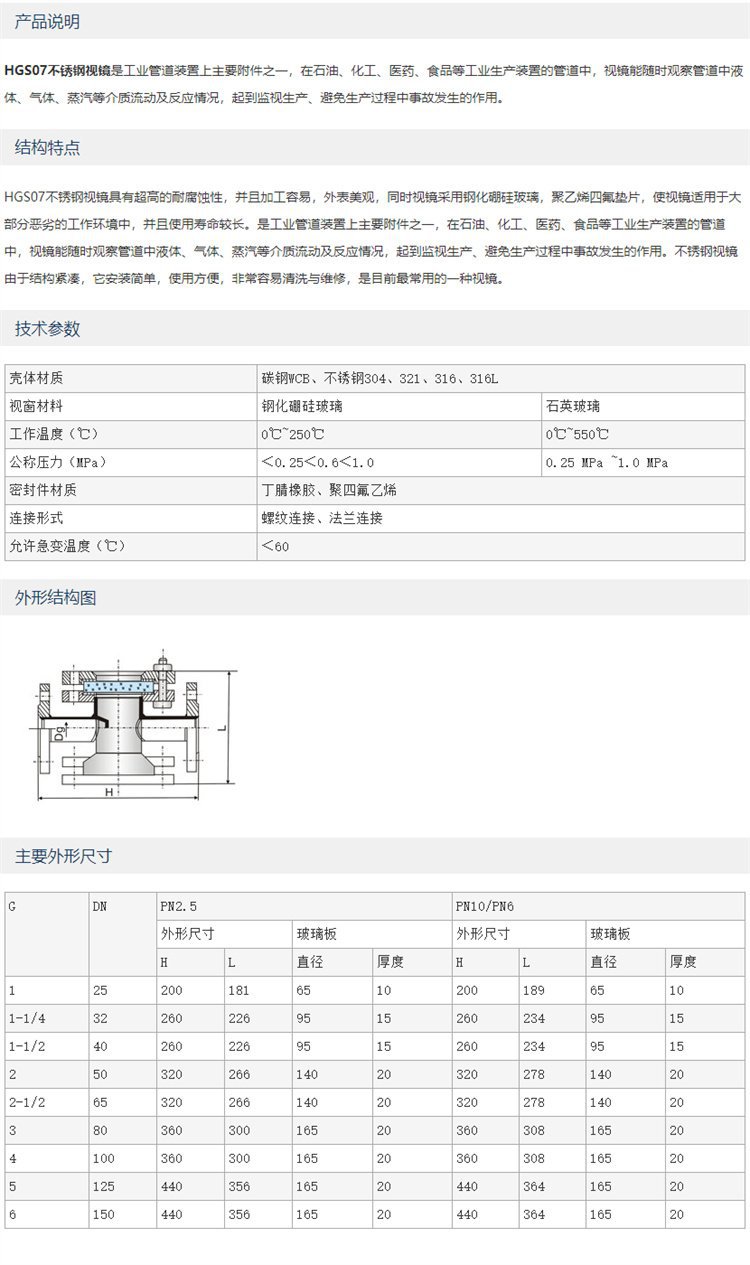Select the 密封件材质 label cell
Image resolution: width=750 pixels, height=1265 pixels.
point(131,490)
